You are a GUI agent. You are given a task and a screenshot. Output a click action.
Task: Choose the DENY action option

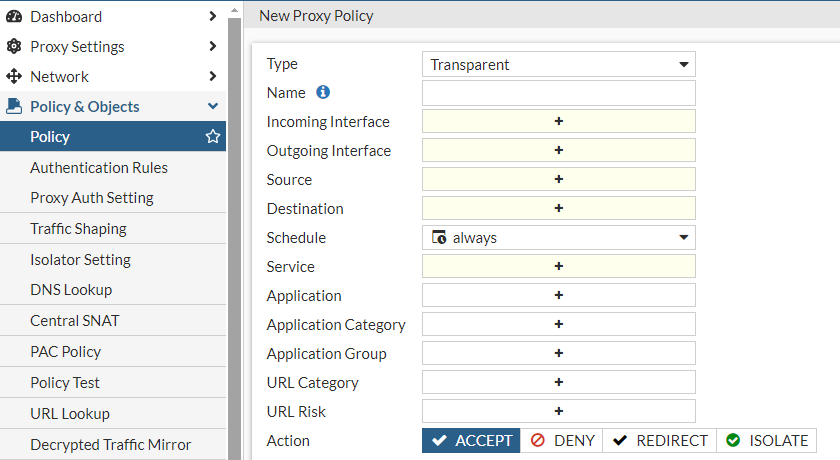(562, 441)
